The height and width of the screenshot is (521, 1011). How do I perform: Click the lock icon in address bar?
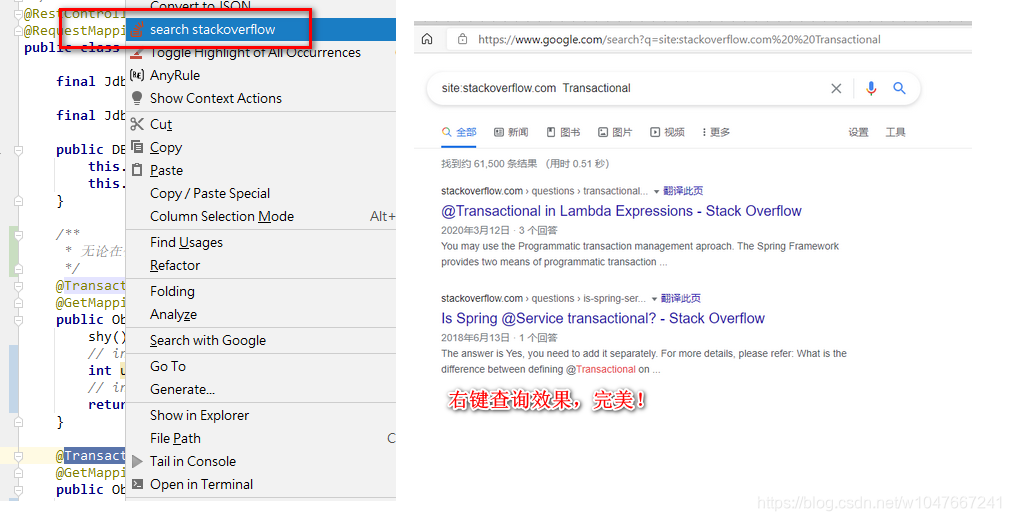pyautogui.click(x=462, y=39)
